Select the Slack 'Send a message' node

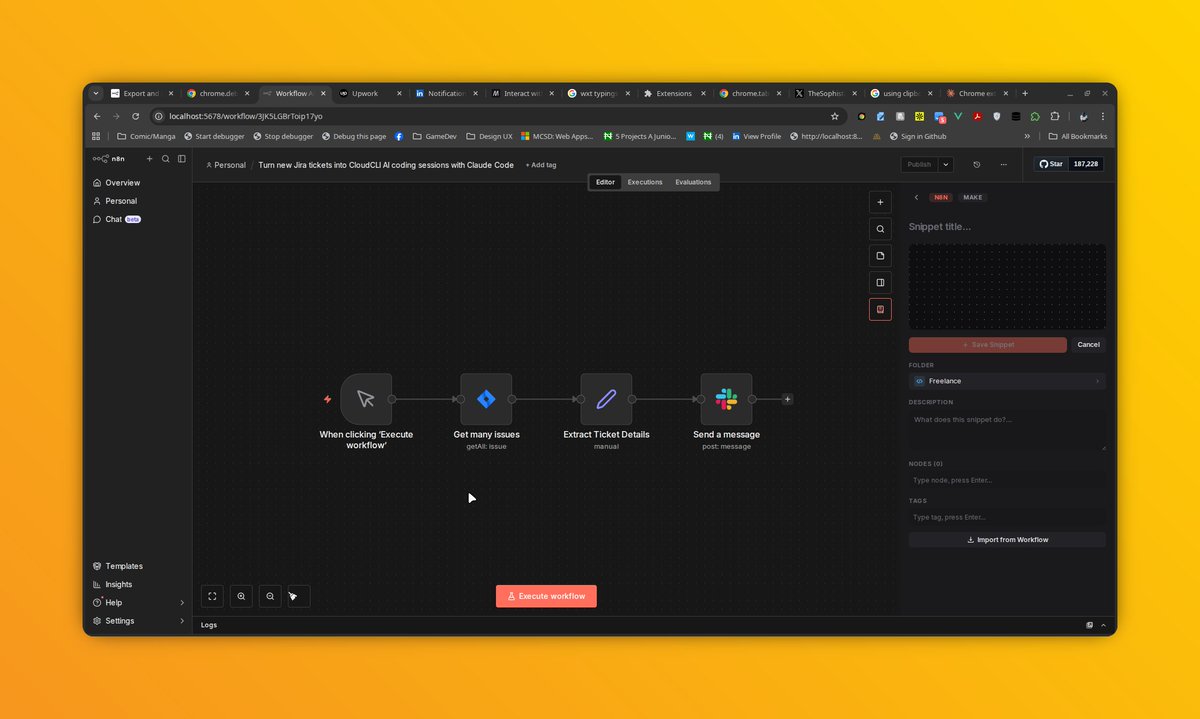click(726, 399)
